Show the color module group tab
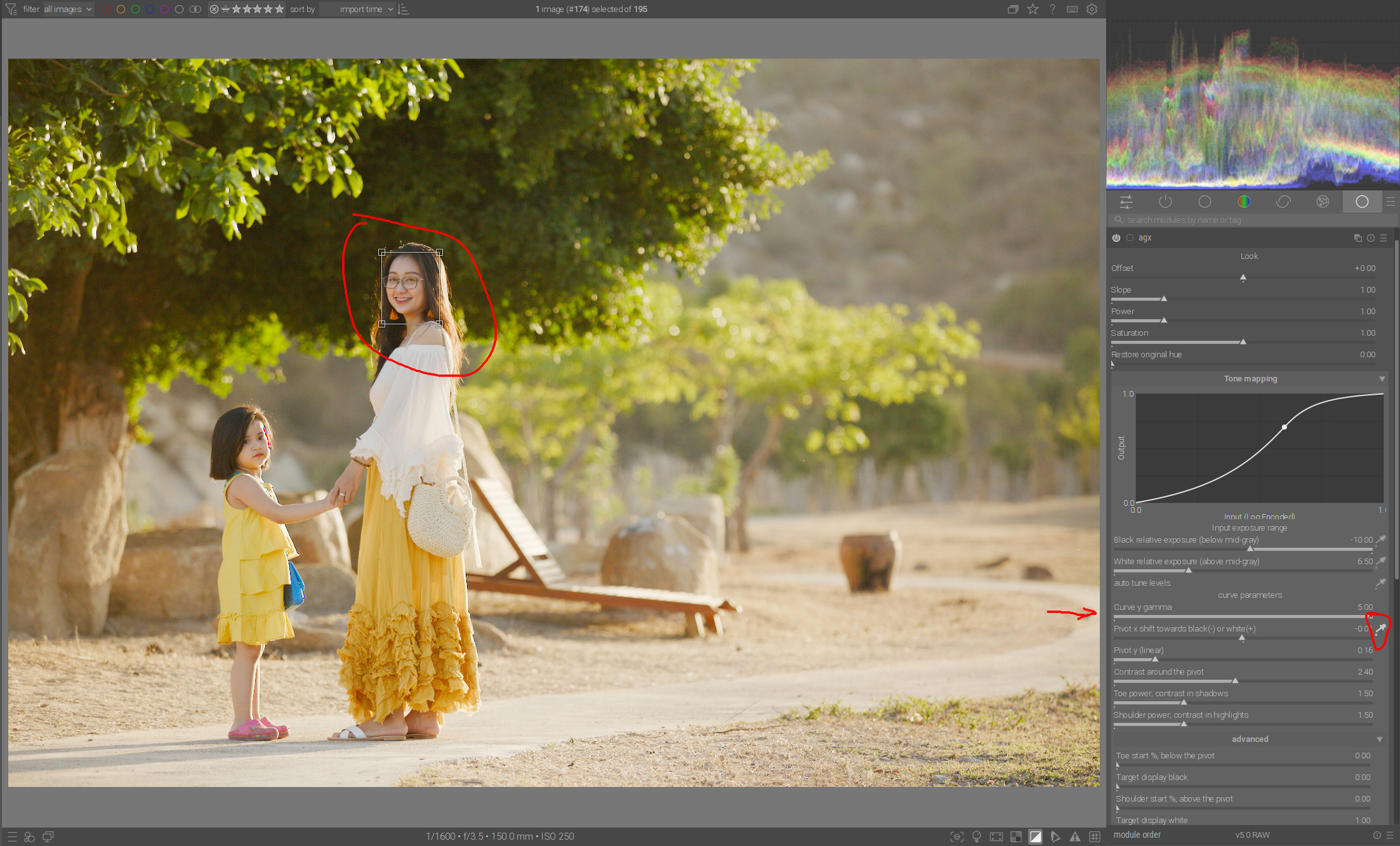 (x=1244, y=202)
